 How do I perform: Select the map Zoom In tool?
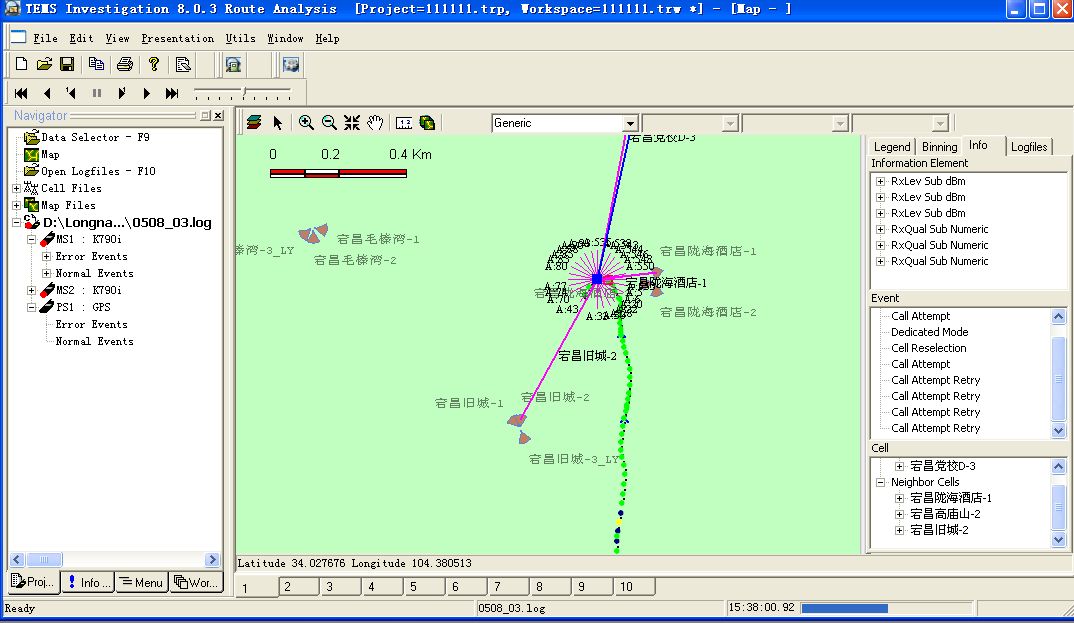tap(306, 123)
